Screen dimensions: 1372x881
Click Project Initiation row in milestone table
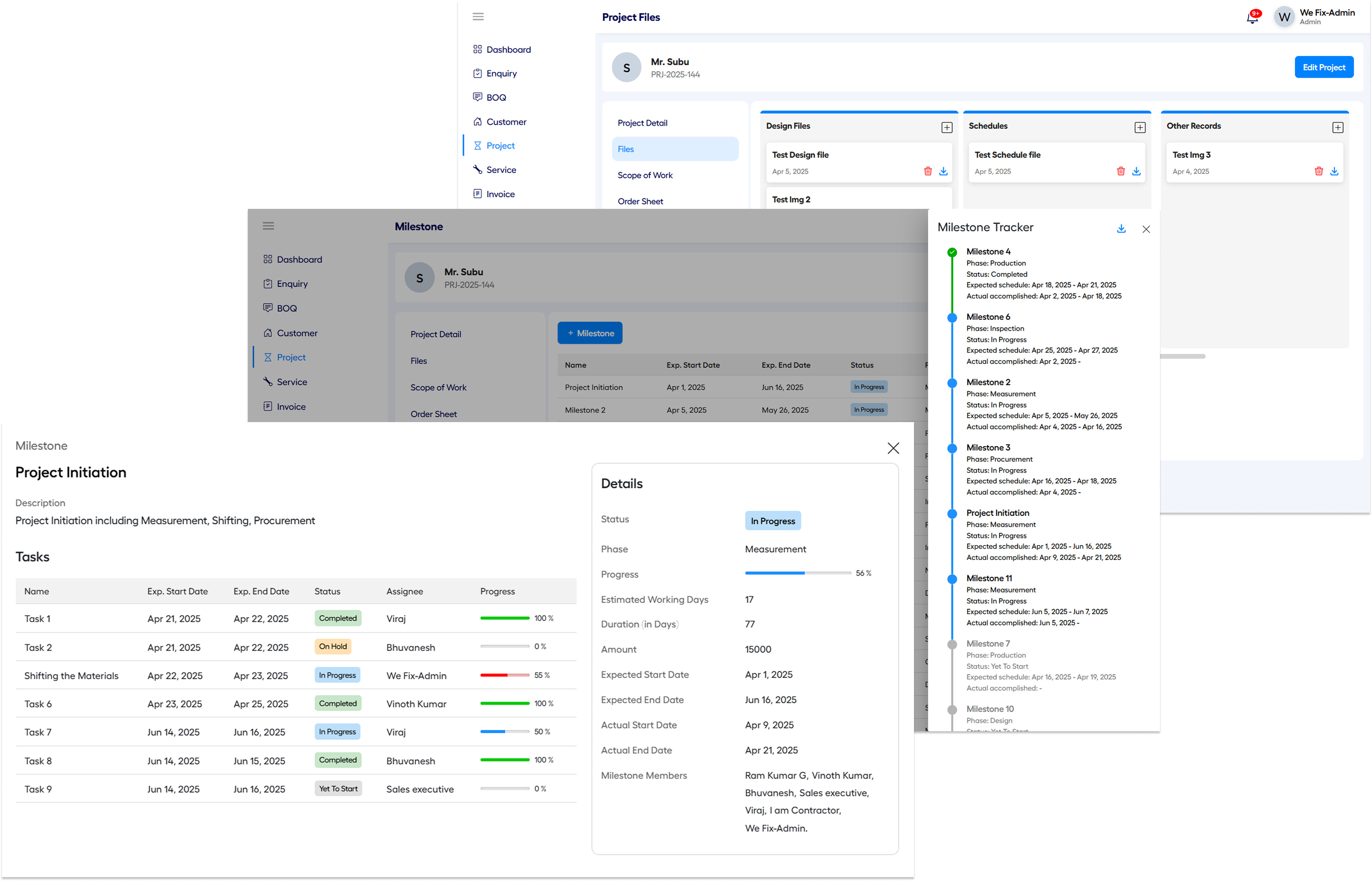pos(742,387)
